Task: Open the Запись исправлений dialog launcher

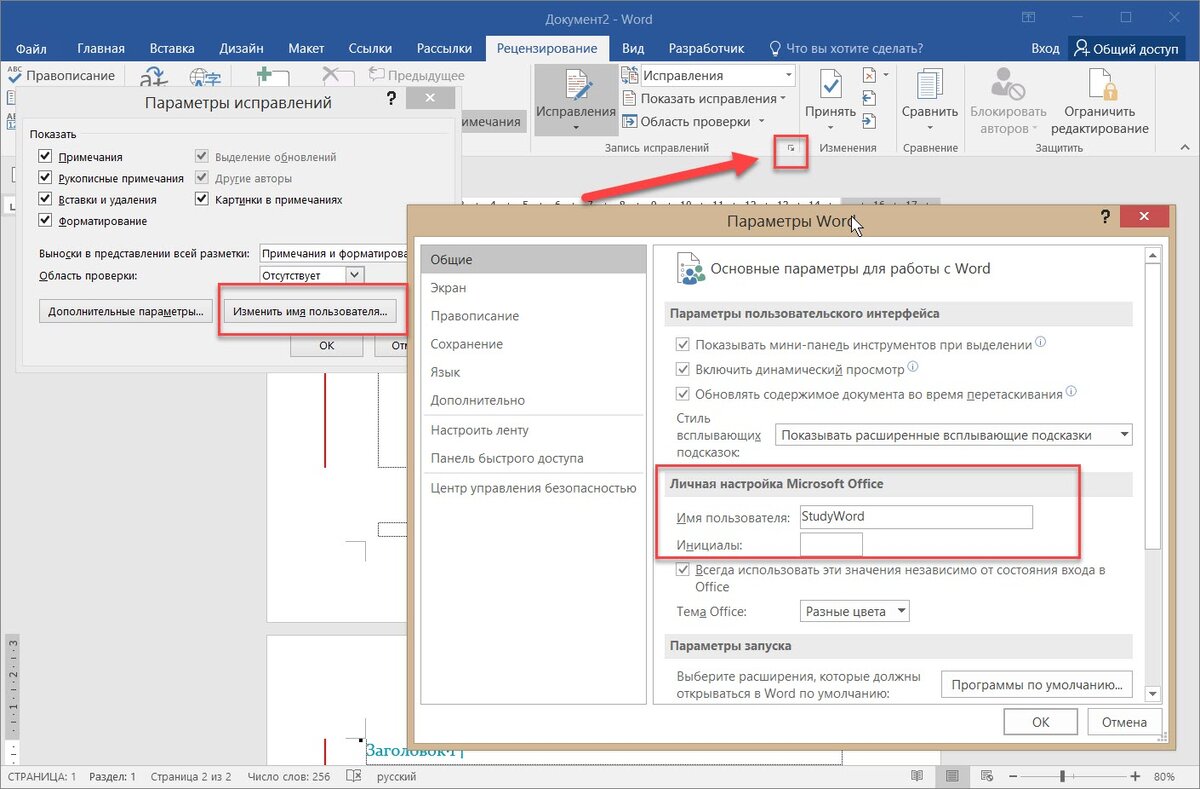Action: point(791,148)
